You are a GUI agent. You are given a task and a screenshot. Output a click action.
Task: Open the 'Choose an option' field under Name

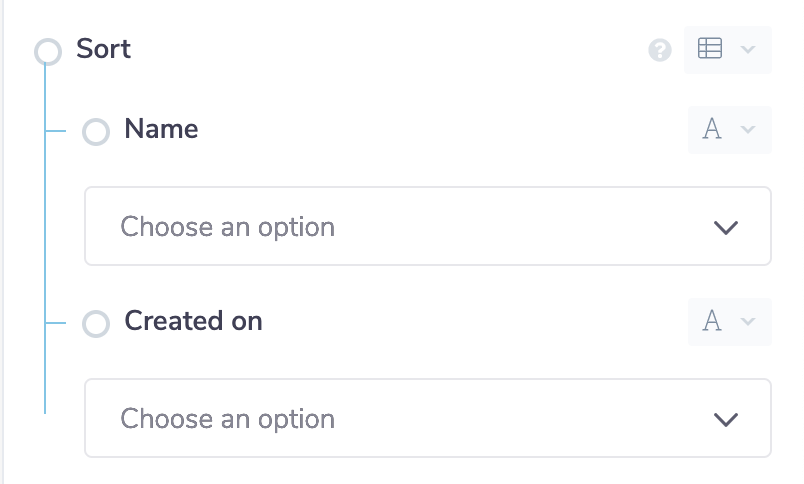(400, 227)
